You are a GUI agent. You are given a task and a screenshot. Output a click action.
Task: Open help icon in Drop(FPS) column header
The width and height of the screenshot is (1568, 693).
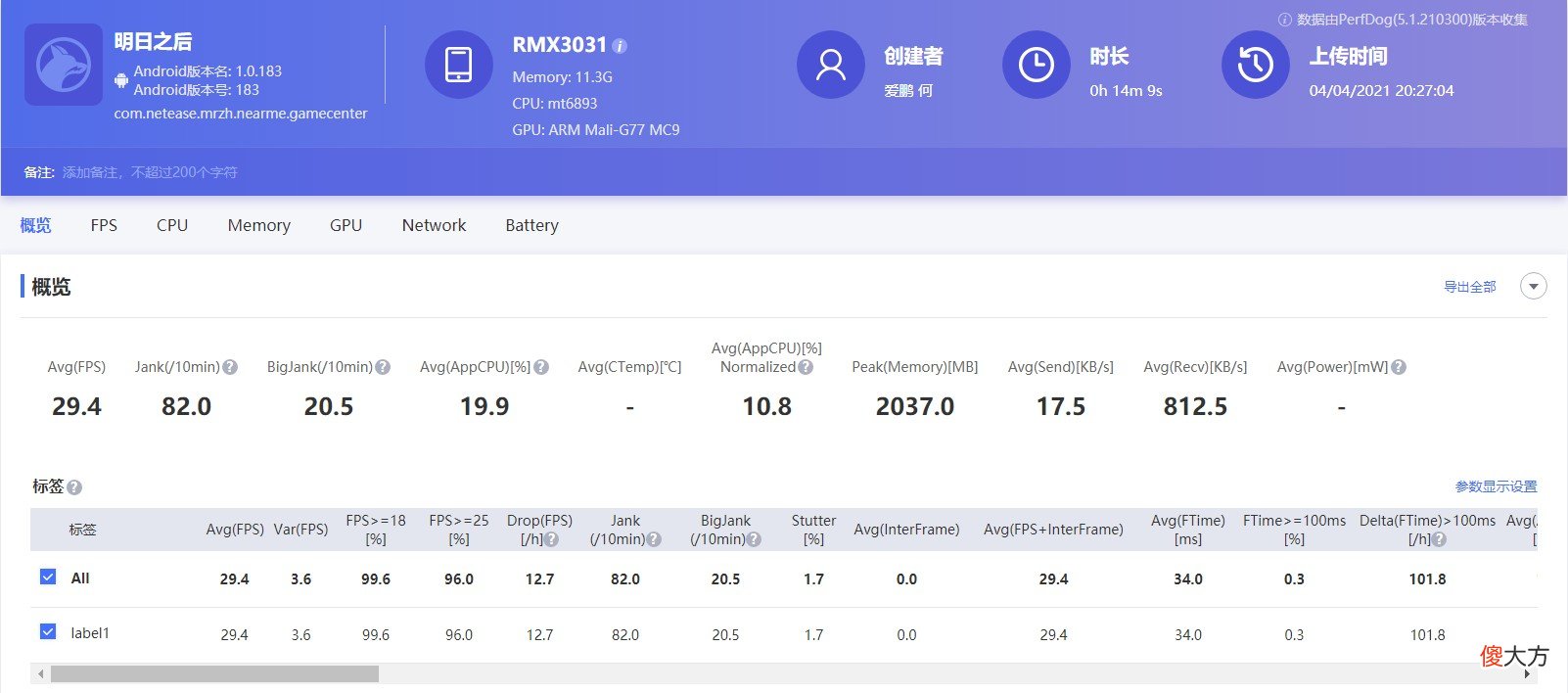click(552, 539)
